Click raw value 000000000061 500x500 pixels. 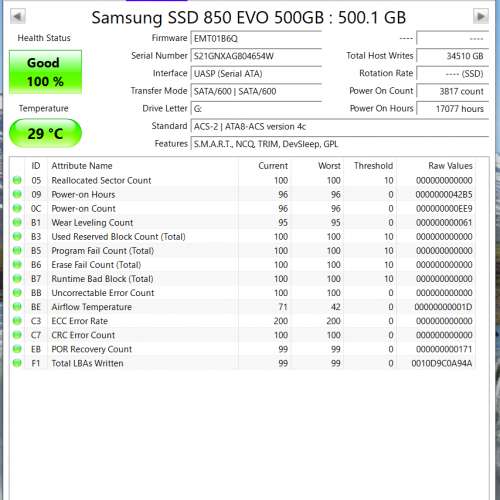pos(444,222)
